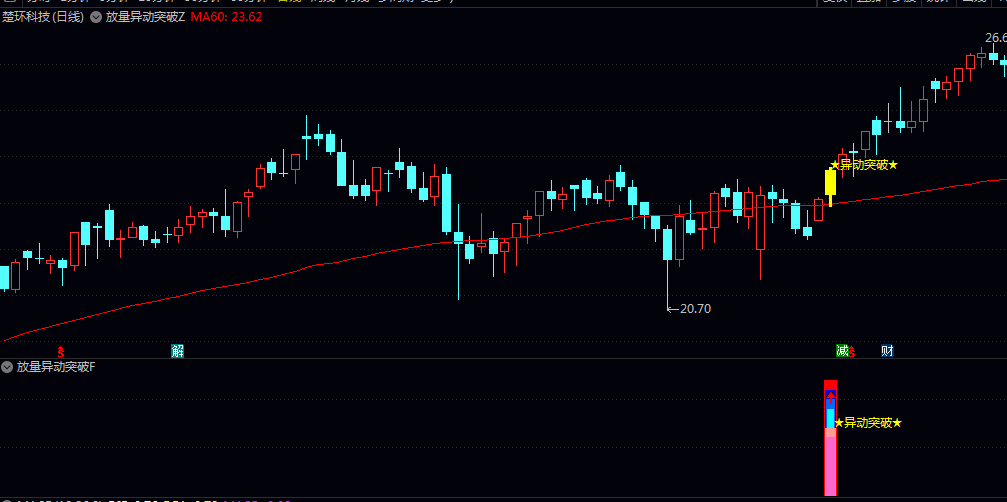Viewport: 1007px width, 502px height.
Task: Click the 放量异动突破F sub-indicator name
Action: [x=56, y=367]
